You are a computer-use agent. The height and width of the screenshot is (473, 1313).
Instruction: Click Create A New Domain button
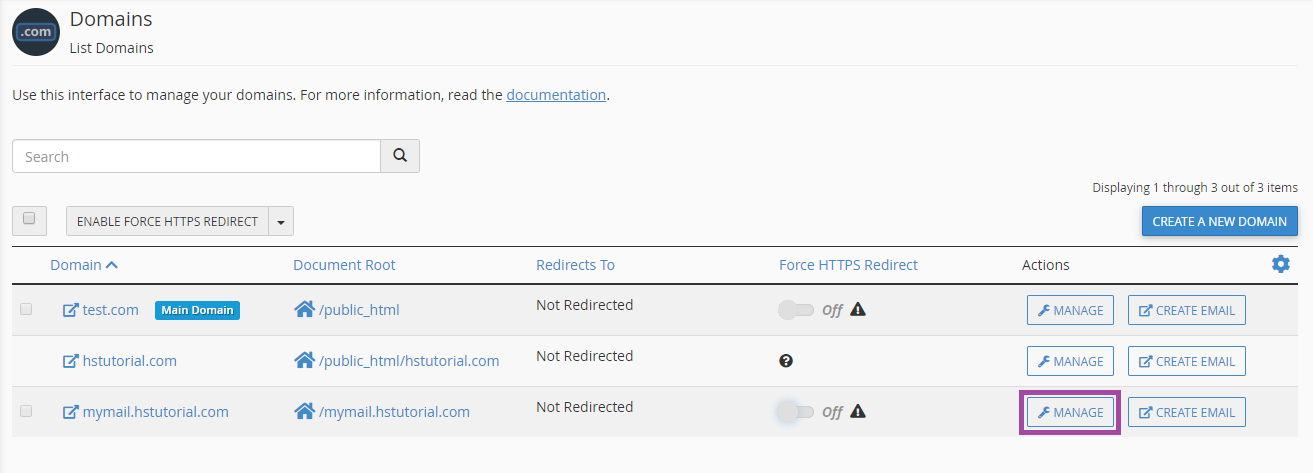point(1219,222)
